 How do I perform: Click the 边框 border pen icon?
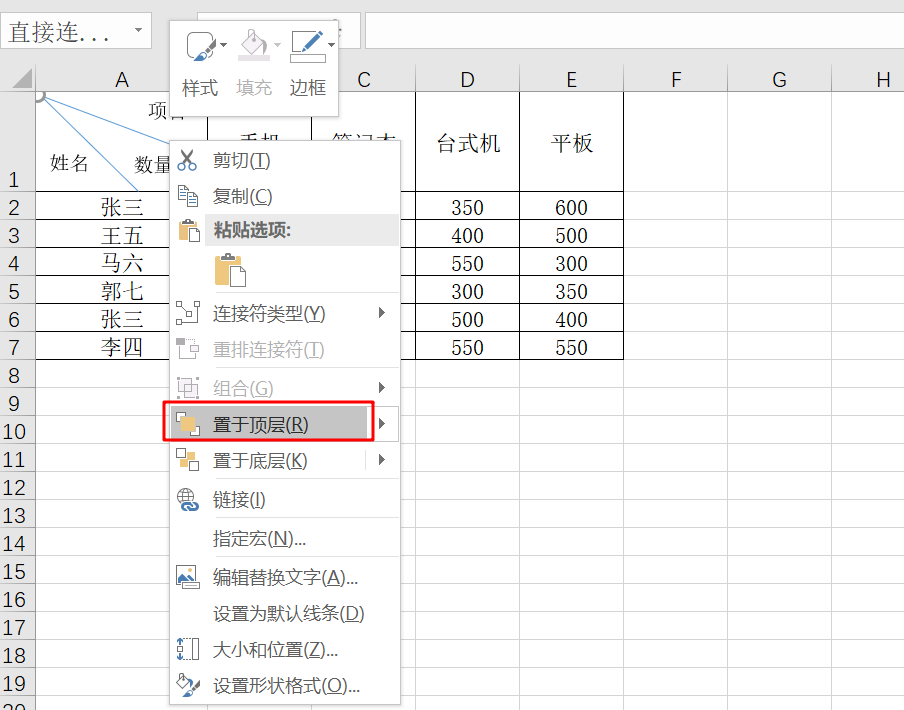306,40
